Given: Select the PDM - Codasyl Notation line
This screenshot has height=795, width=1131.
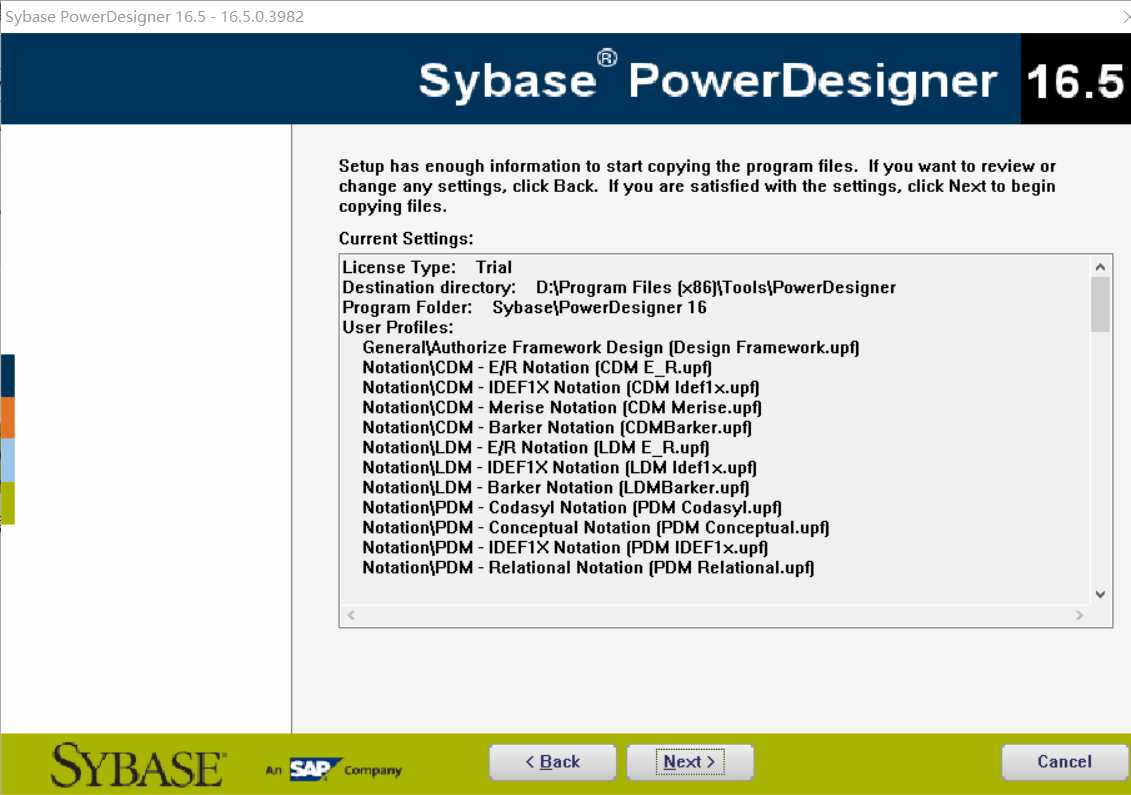Looking at the screenshot, I should (572, 508).
